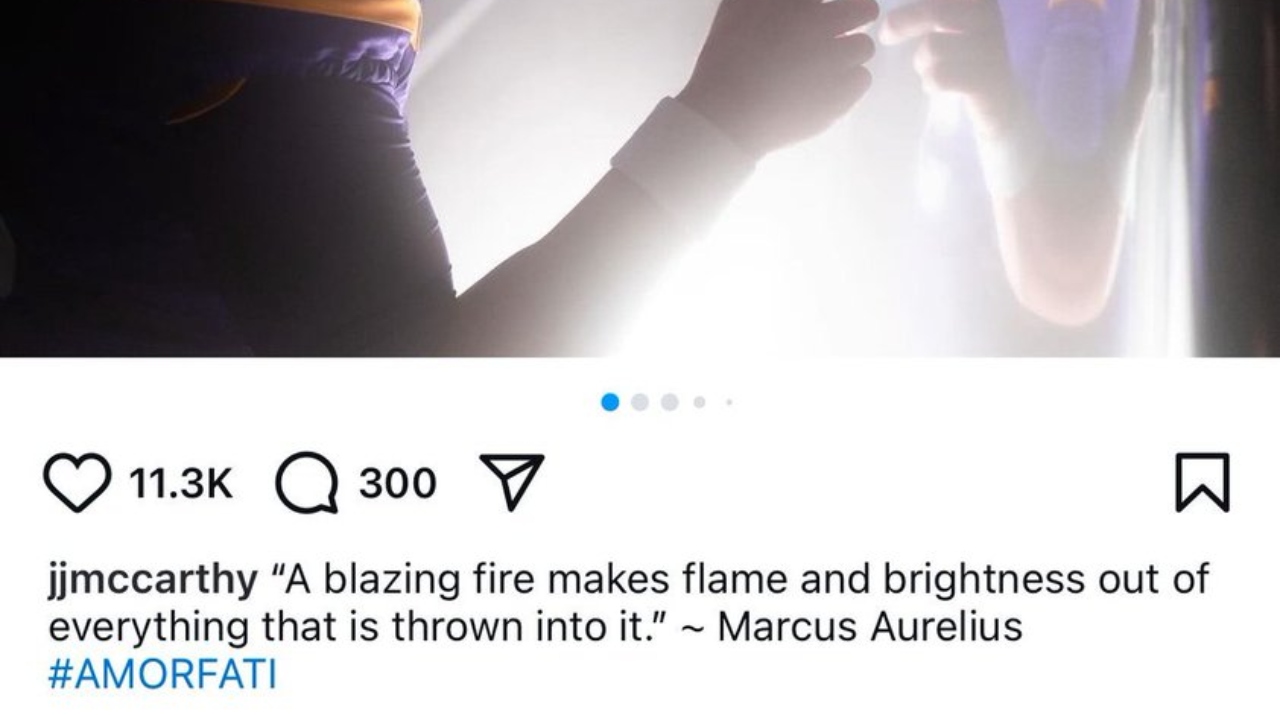Click the name Marcus Aurelius in the caption
This screenshot has height=715, width=1280.
click(x=870, y=627)
